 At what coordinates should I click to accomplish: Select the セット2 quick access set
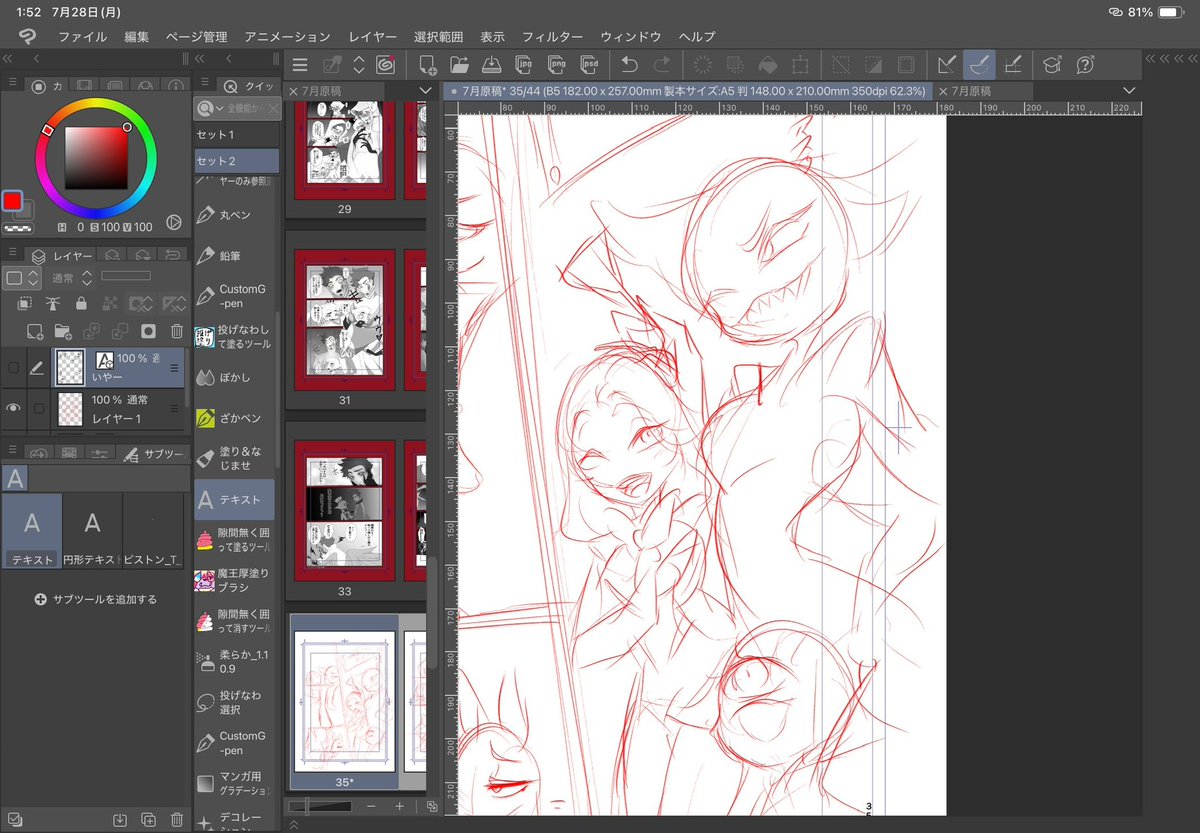236,161
